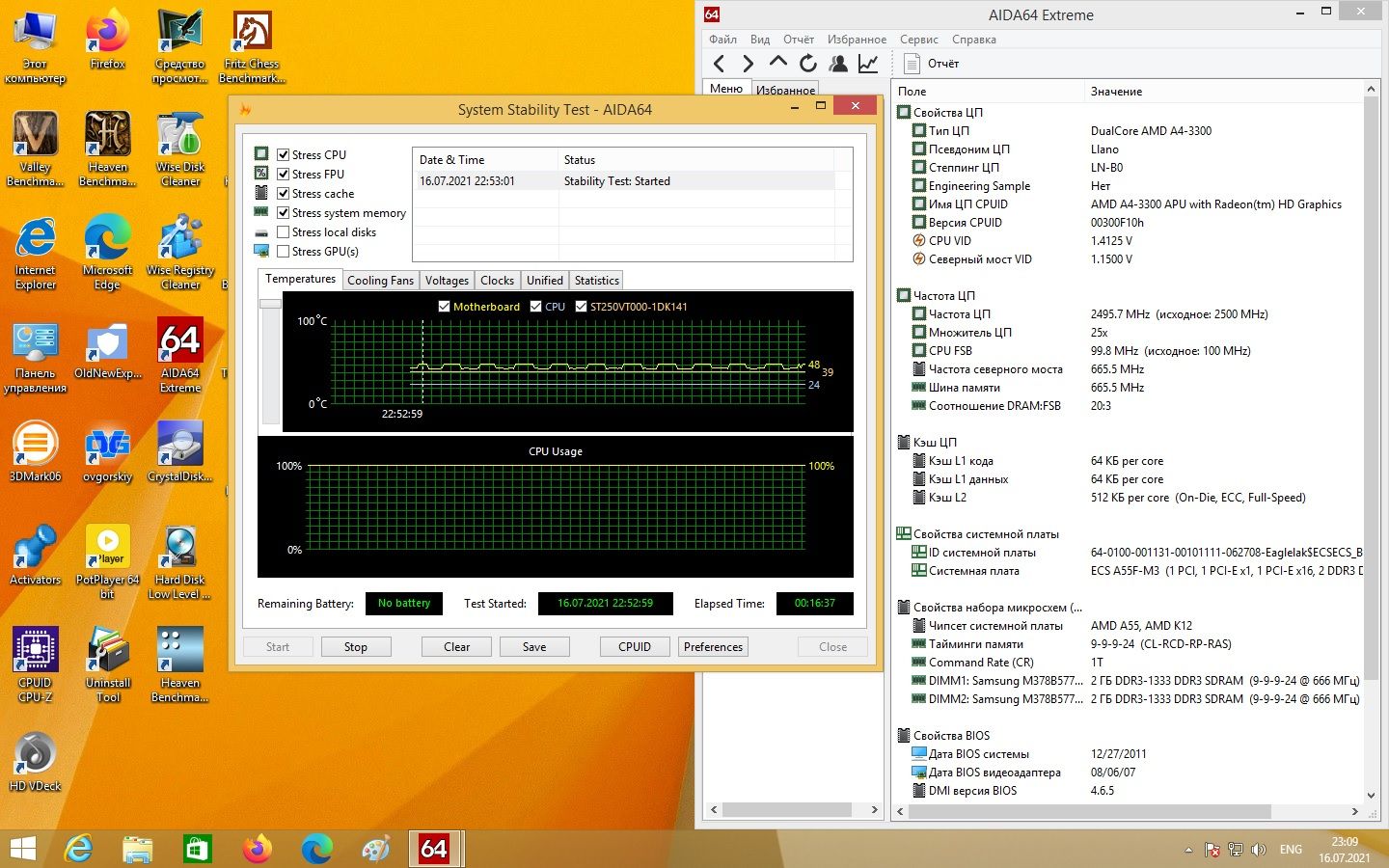Open PotPlayer 64 bit desktop icon
Screen dimensions: 1389x868
(x=107, y=561)
